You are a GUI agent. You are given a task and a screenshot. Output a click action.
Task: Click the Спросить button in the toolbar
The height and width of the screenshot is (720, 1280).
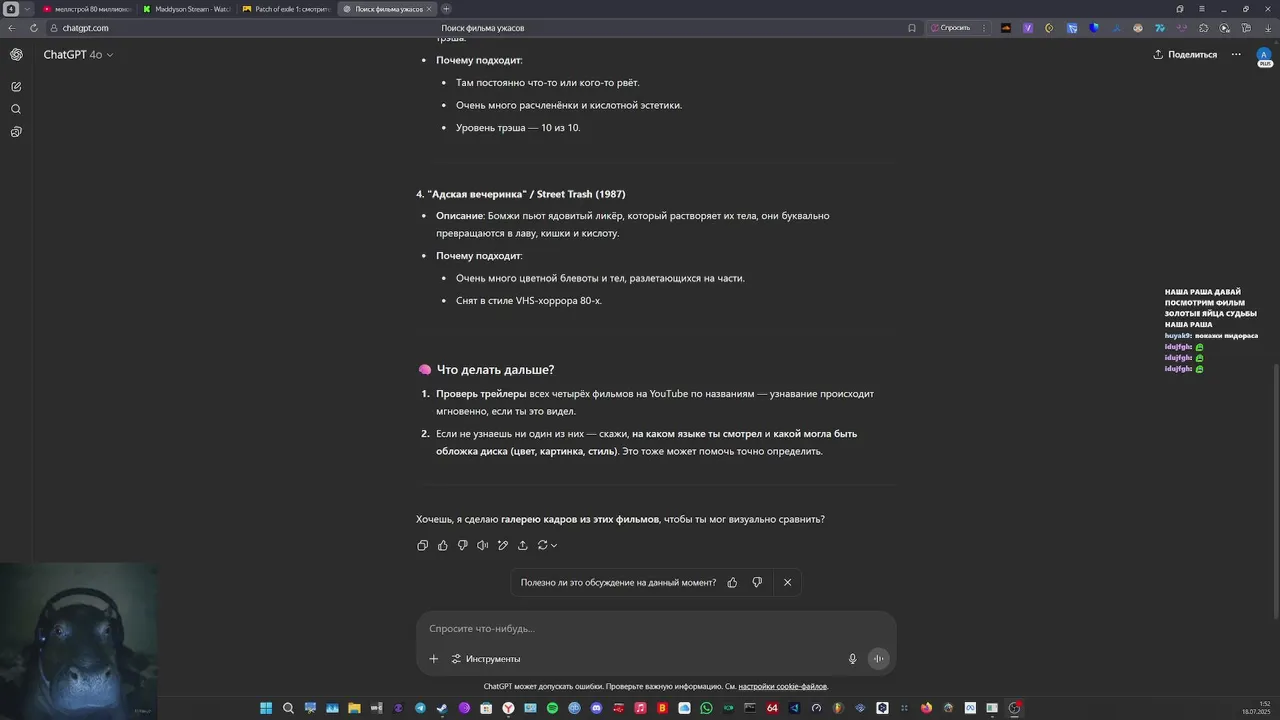[951, 28]
